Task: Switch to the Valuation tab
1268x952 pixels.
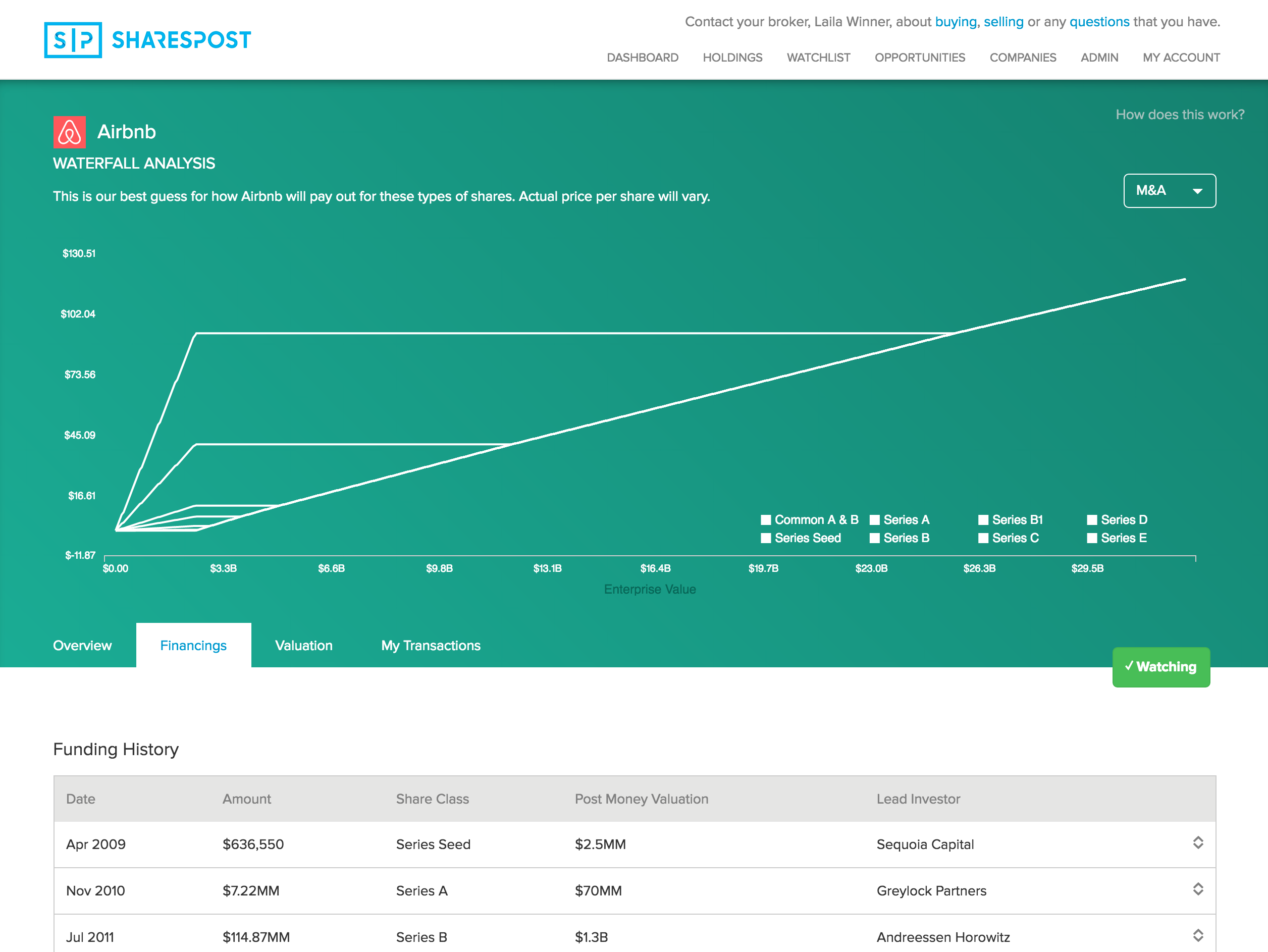Action: click(x=304, y=646)
